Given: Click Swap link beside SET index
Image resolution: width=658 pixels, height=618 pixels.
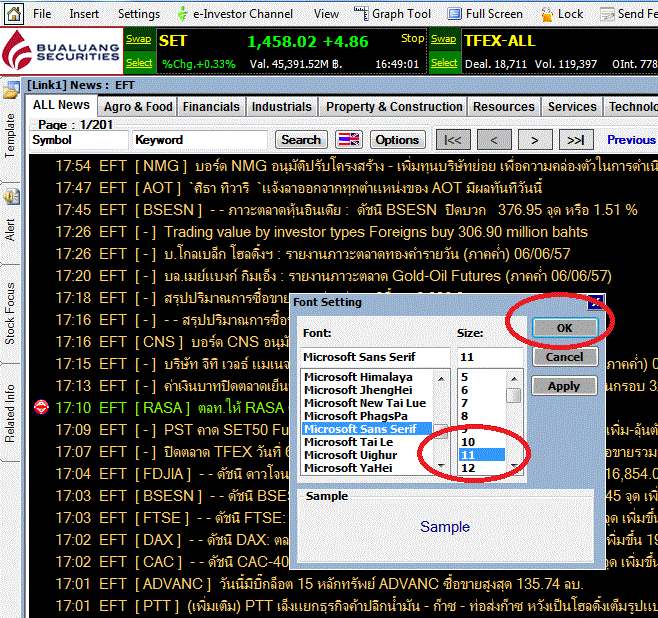Looking at the screenshot, I should (138, 39).
